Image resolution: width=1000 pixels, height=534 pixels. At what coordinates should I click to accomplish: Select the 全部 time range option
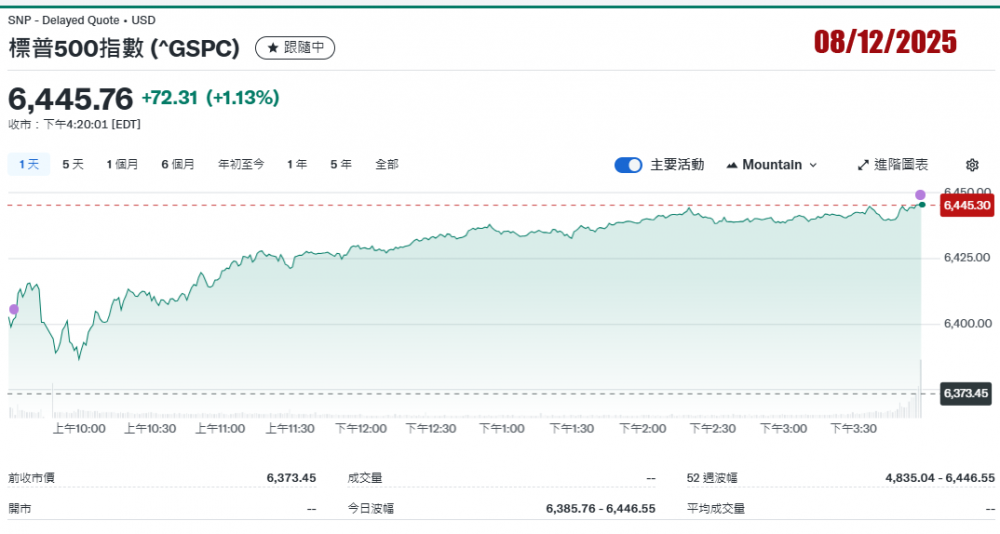click(387, 164)
